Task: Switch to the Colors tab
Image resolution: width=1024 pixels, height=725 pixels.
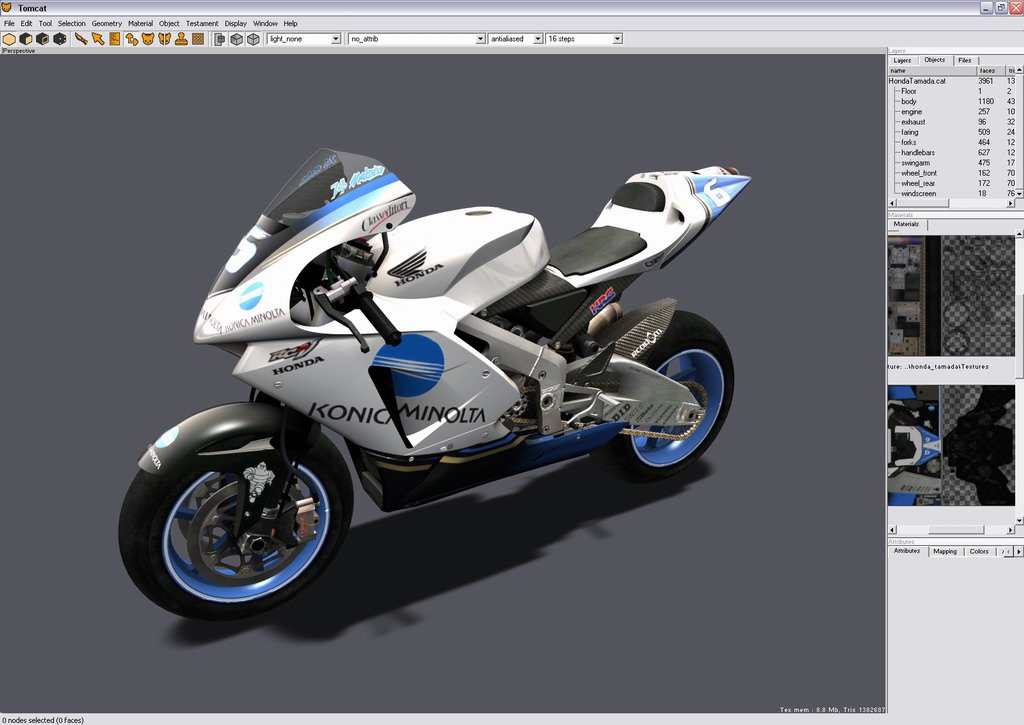Action: (x=979, y=551)
